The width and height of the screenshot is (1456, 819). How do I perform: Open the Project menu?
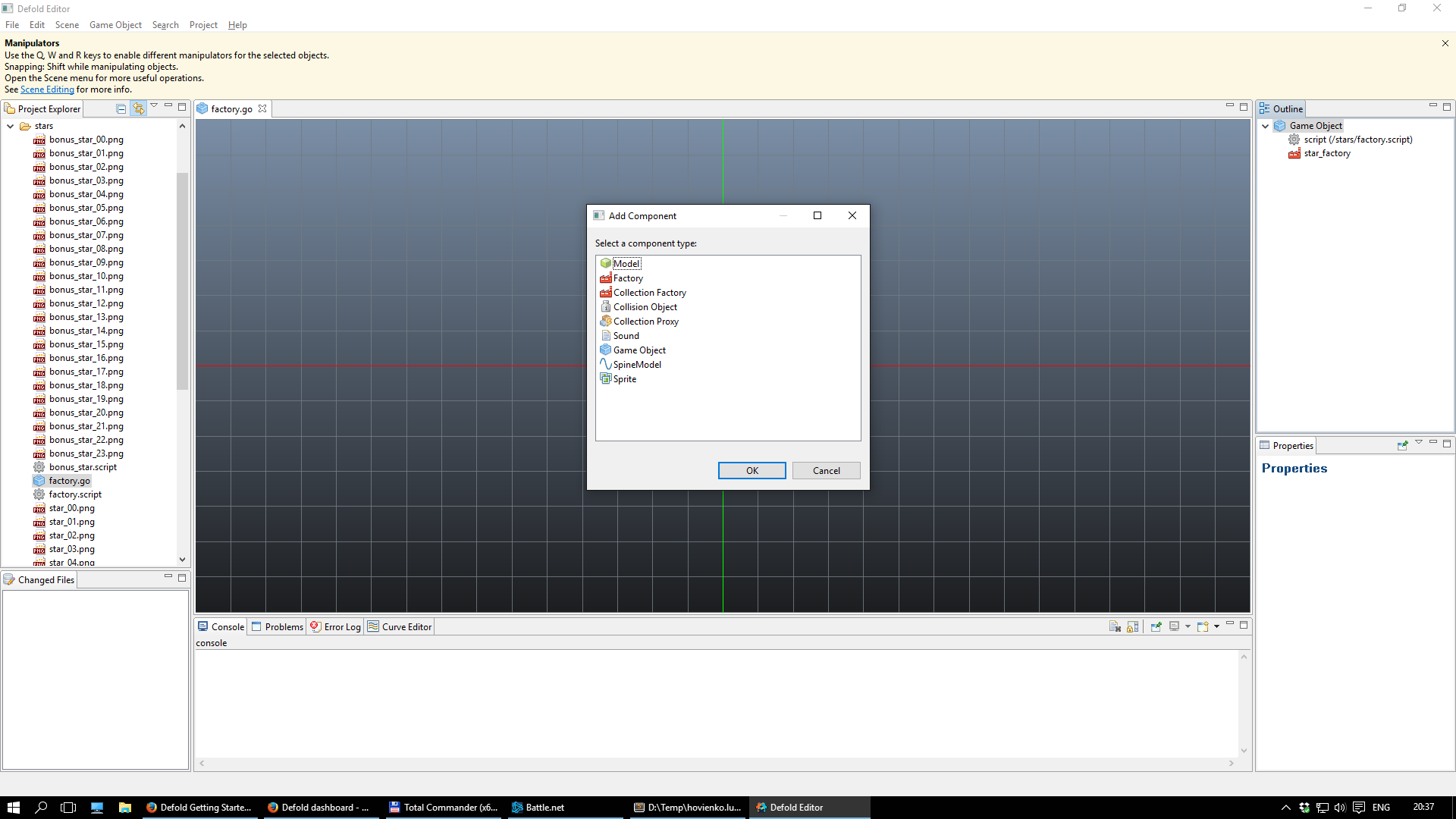pyautogui.click(x=203, y=25)
